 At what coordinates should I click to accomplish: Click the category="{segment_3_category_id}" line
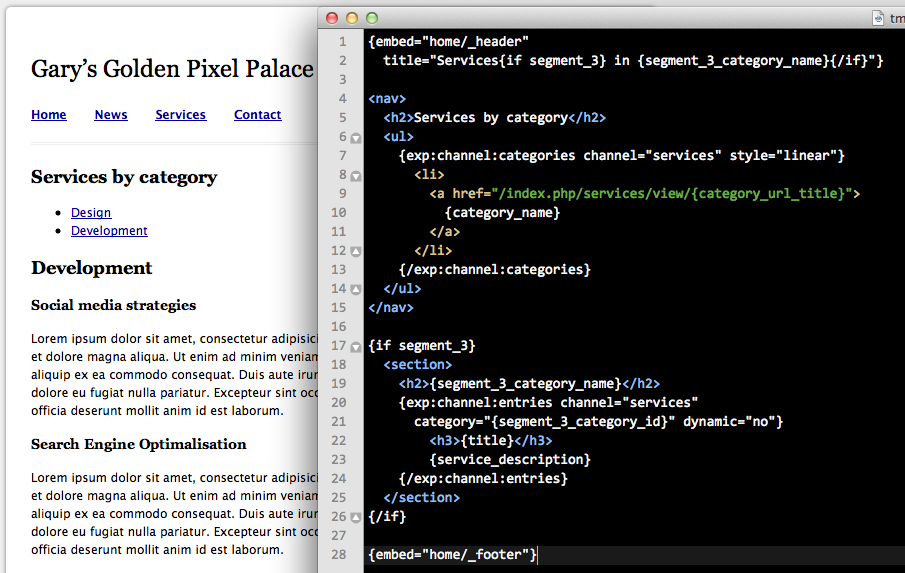click(599, 422)
